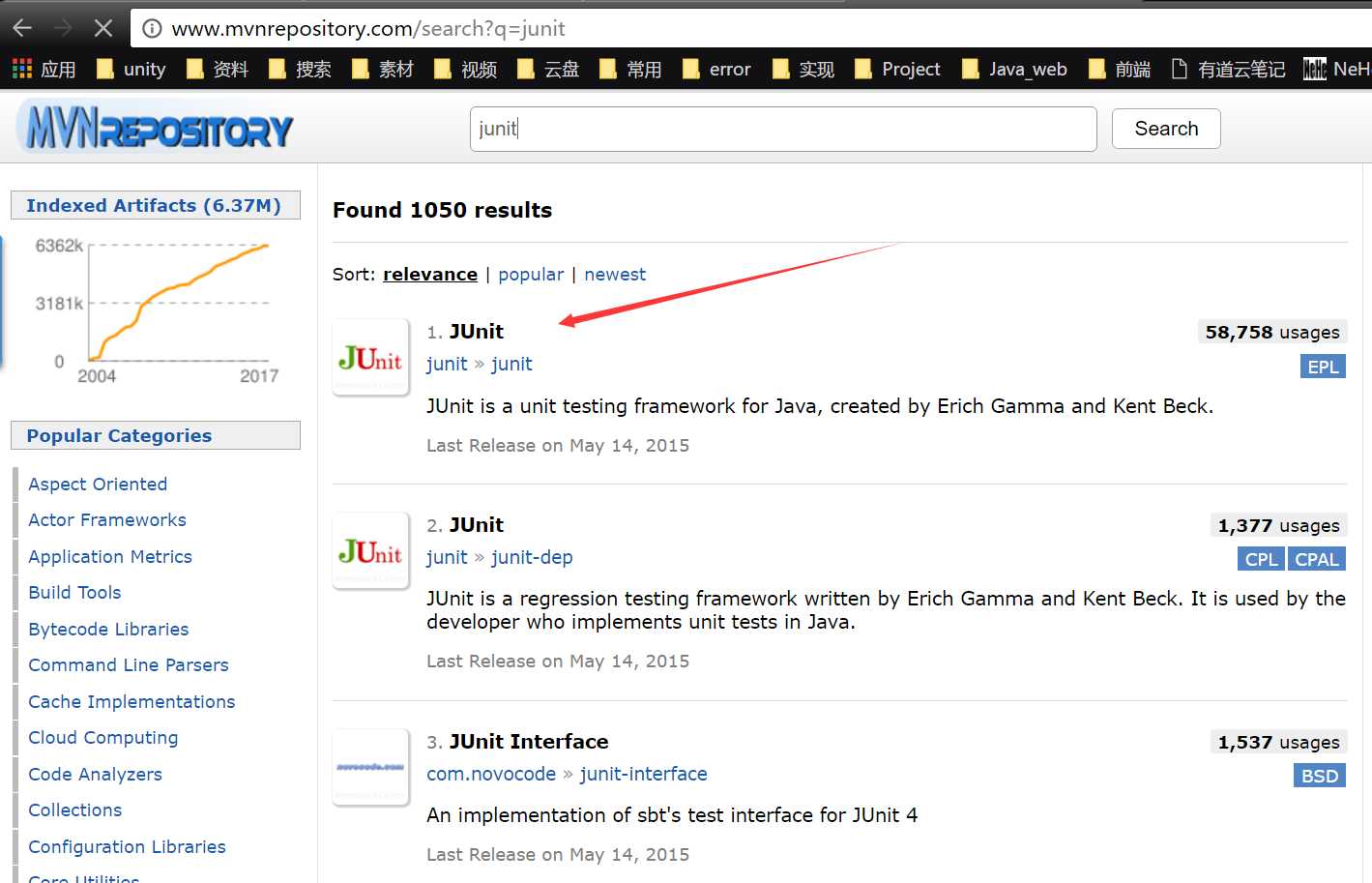Open the Collections category

[75, 810]
